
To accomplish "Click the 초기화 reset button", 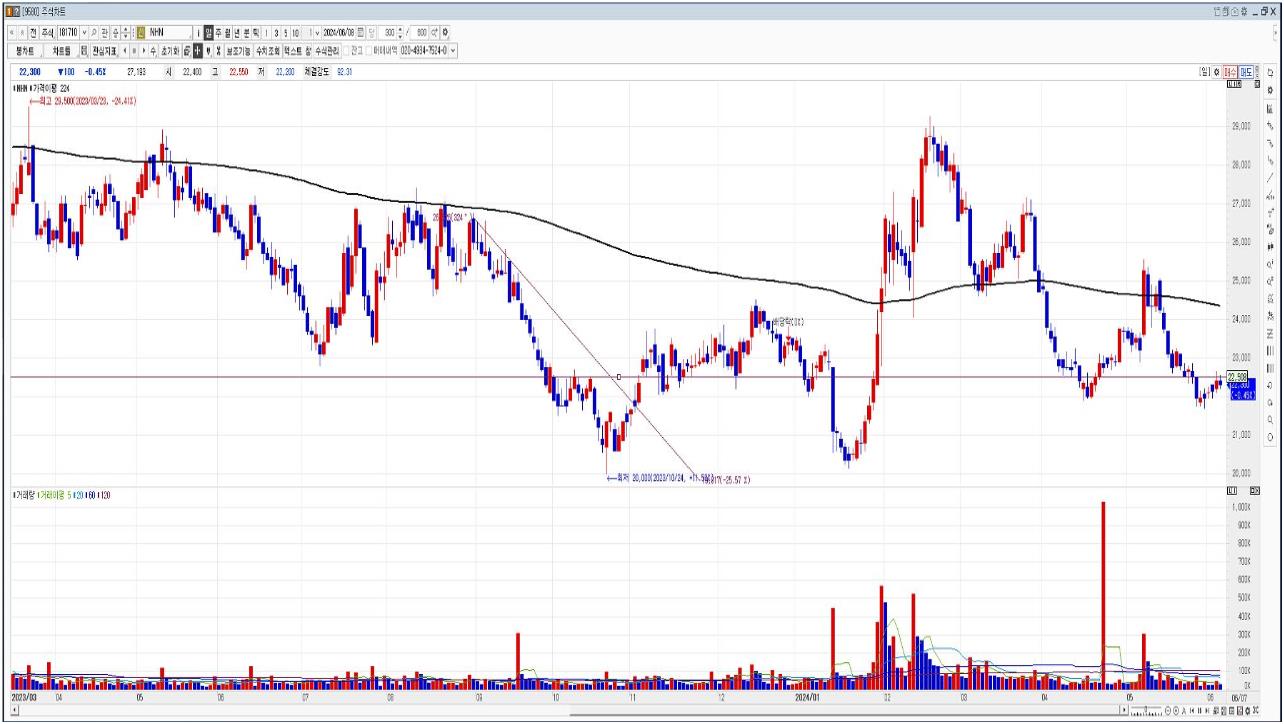I will [170, 50].
